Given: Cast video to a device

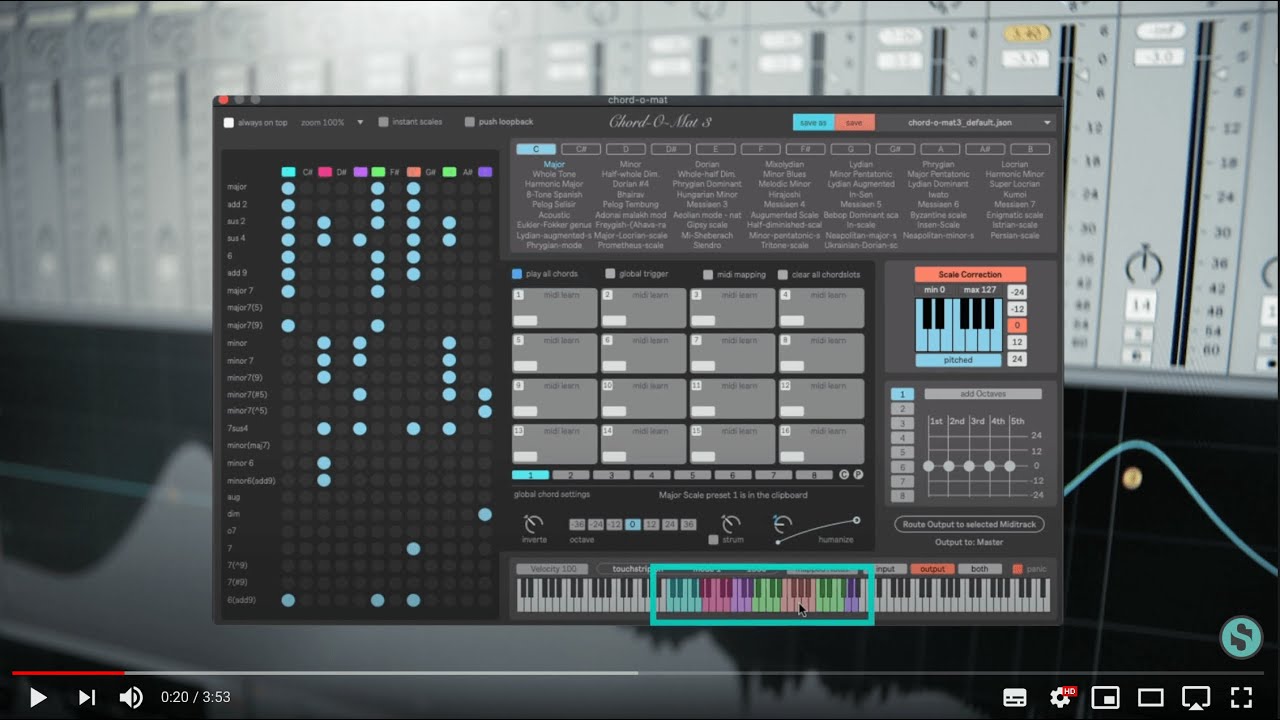Looking at the screenshot, I should click(1196, 697).
